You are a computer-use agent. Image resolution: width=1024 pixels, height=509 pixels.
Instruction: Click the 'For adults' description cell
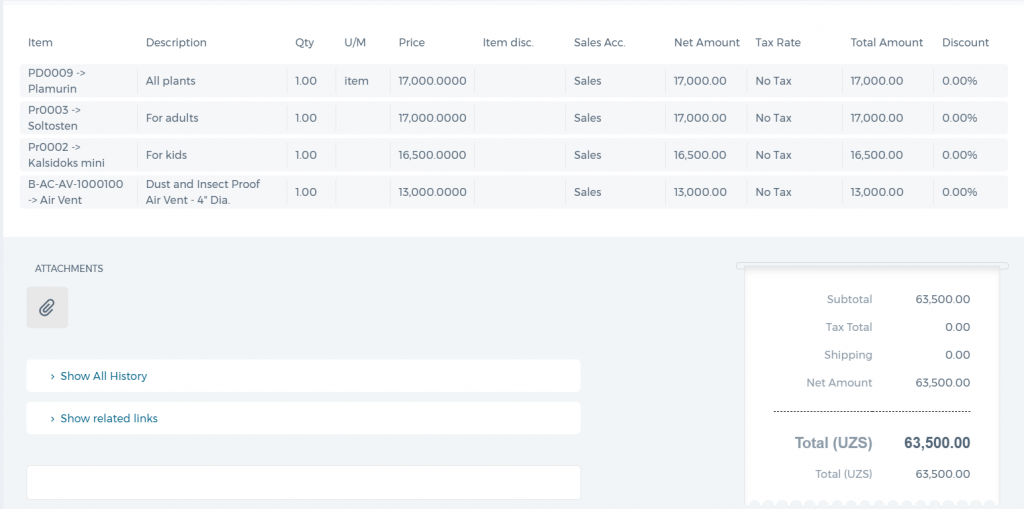pos(212,118)
